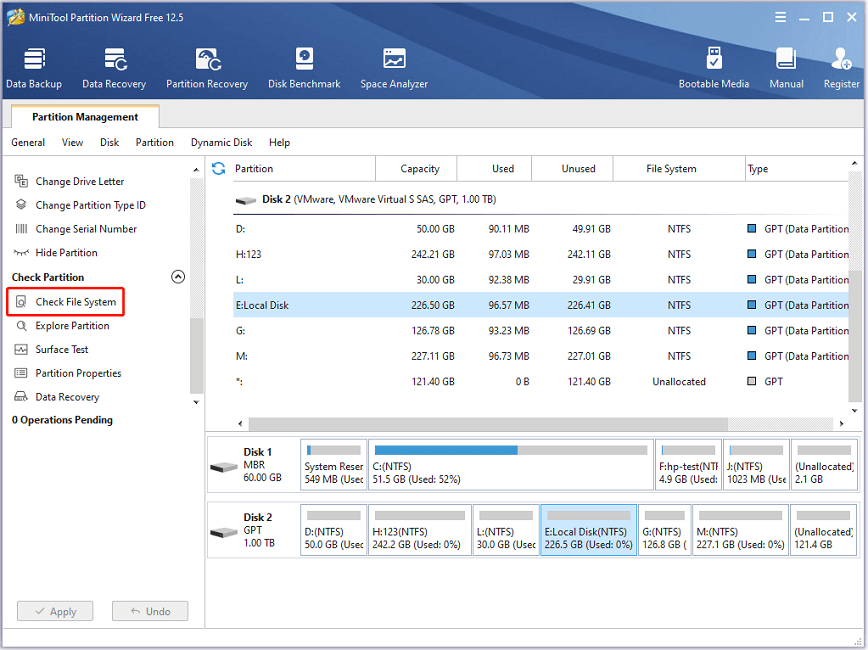868x650 pixels.
Task: Open the General menu
Action: [28, 142]
